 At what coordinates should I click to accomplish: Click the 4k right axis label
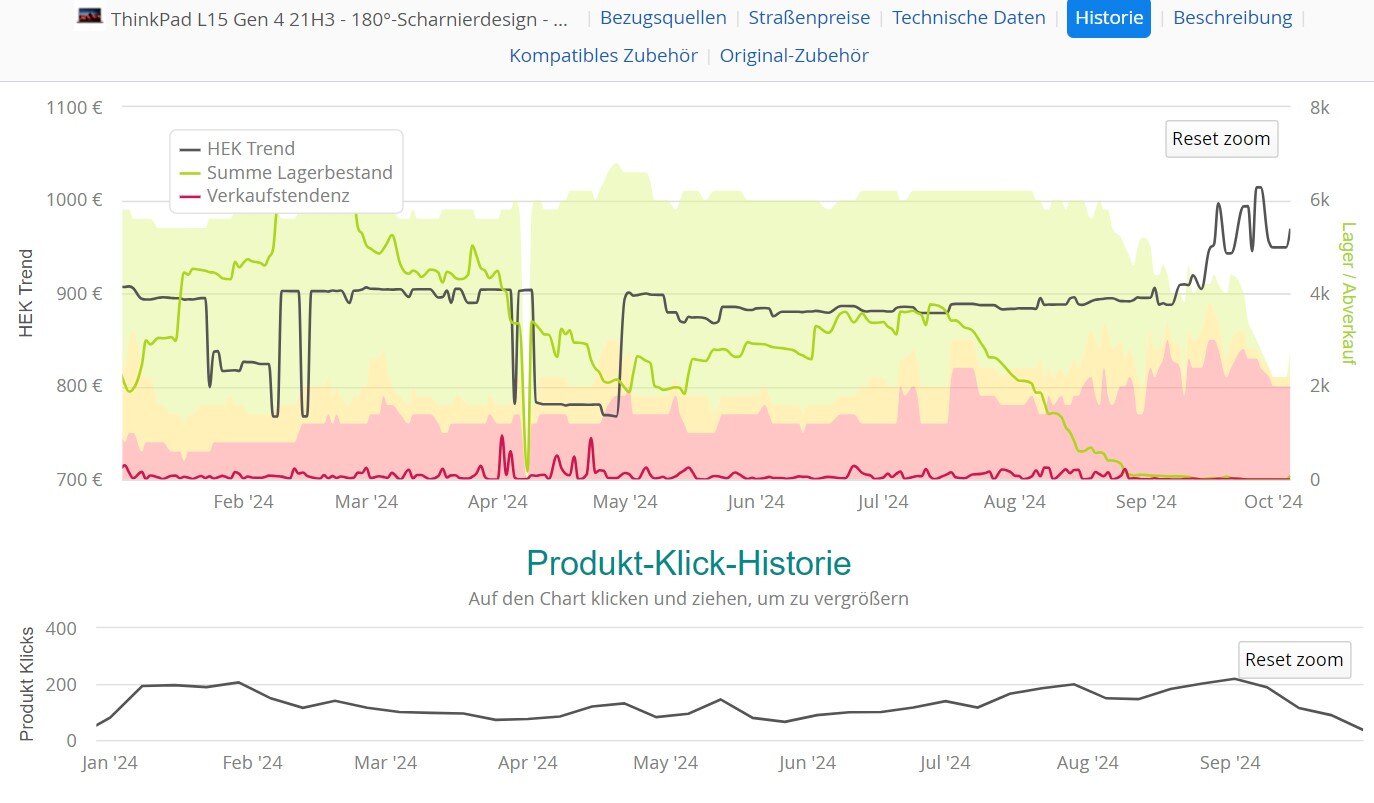click(x=1320, y=293)
